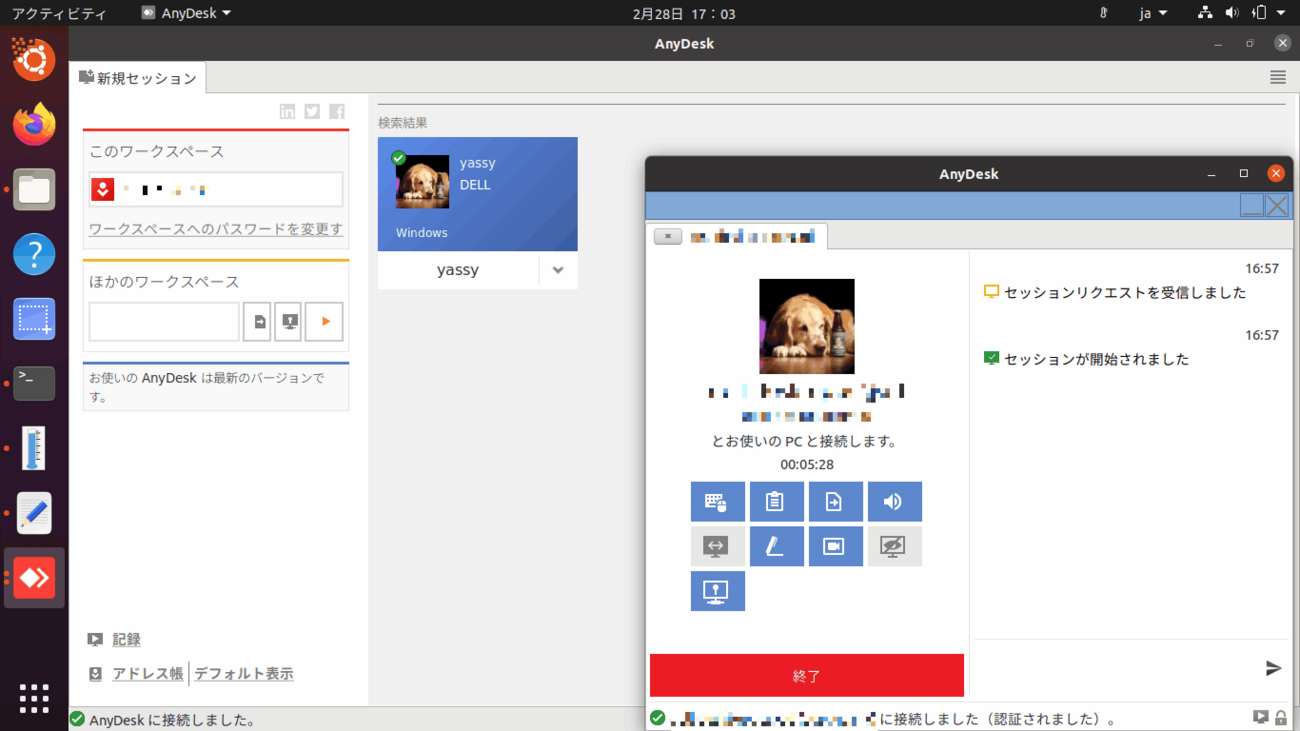Click the file transfer icon beside address field
This screenshot has width=1300, height=731.
(257, 322)
